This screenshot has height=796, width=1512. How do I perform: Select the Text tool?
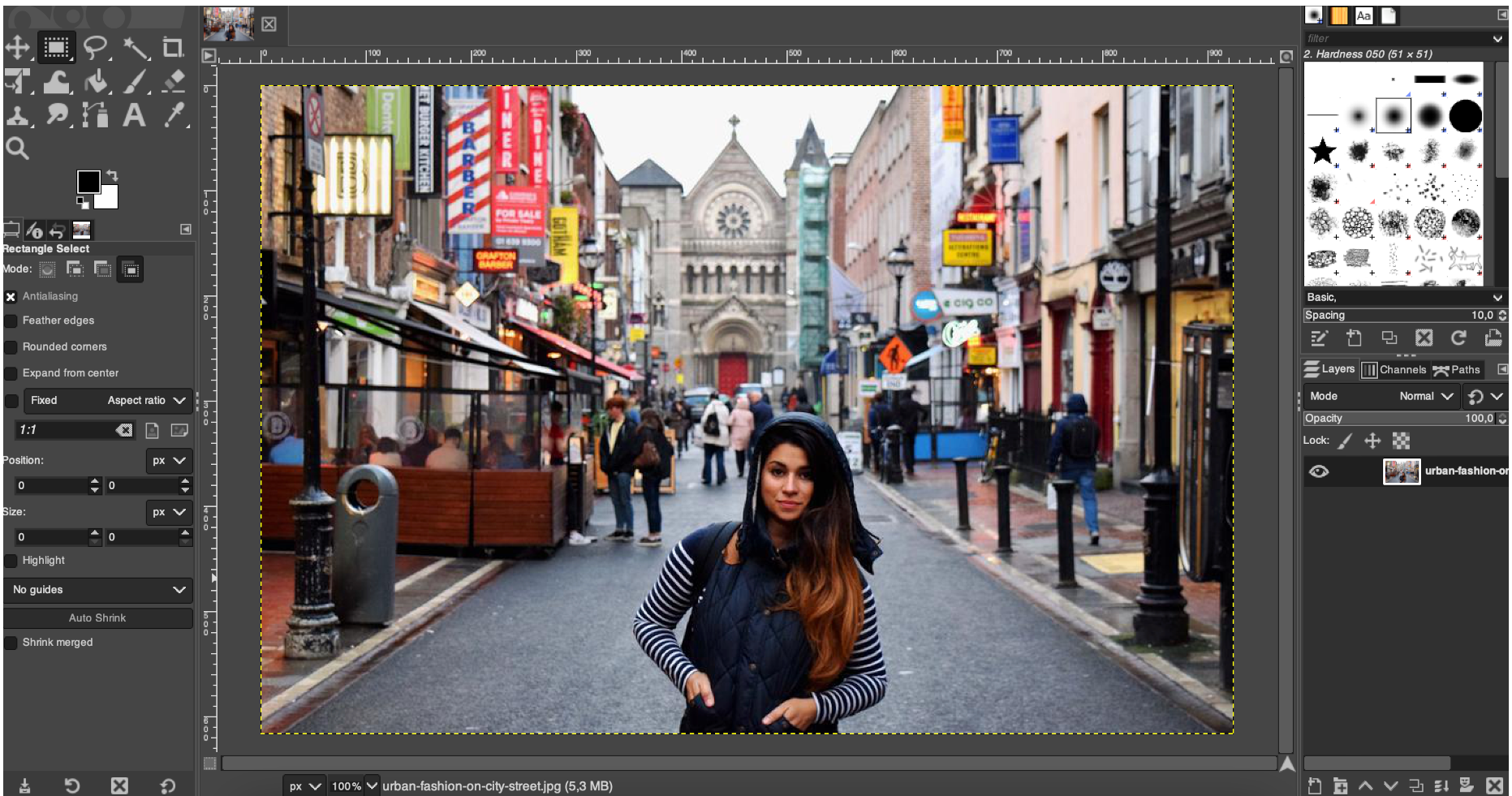[135, 114]
